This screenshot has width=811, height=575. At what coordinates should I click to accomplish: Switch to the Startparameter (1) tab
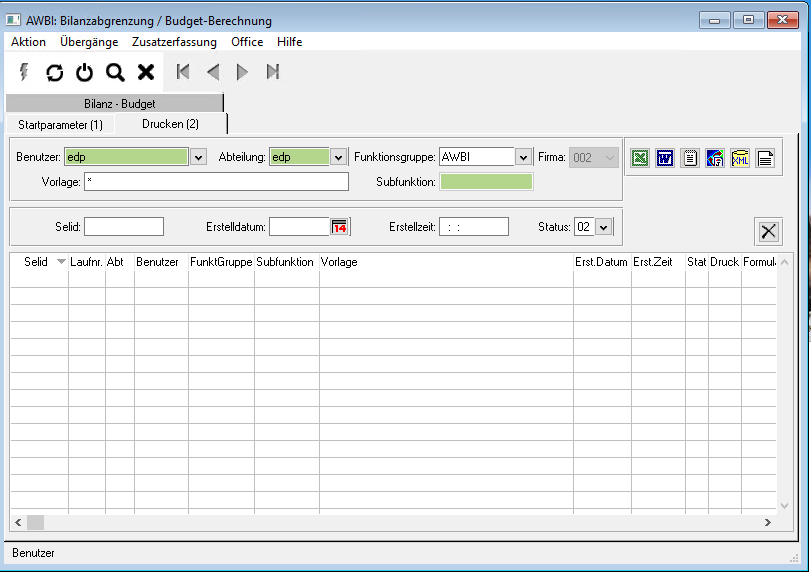(x=60, y=125)
